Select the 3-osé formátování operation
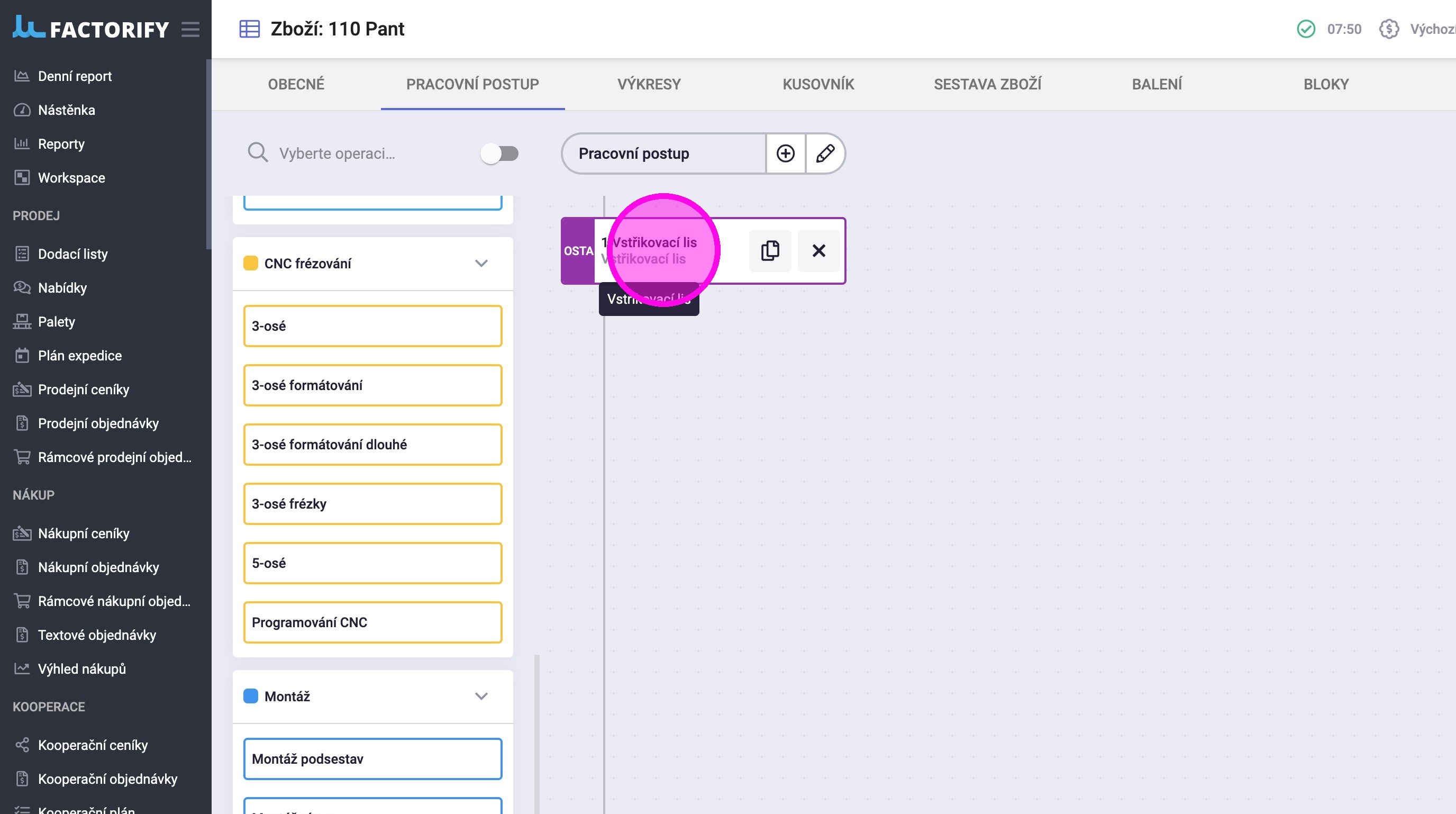This screenshot has height=814, width=1456. (372, 385)
